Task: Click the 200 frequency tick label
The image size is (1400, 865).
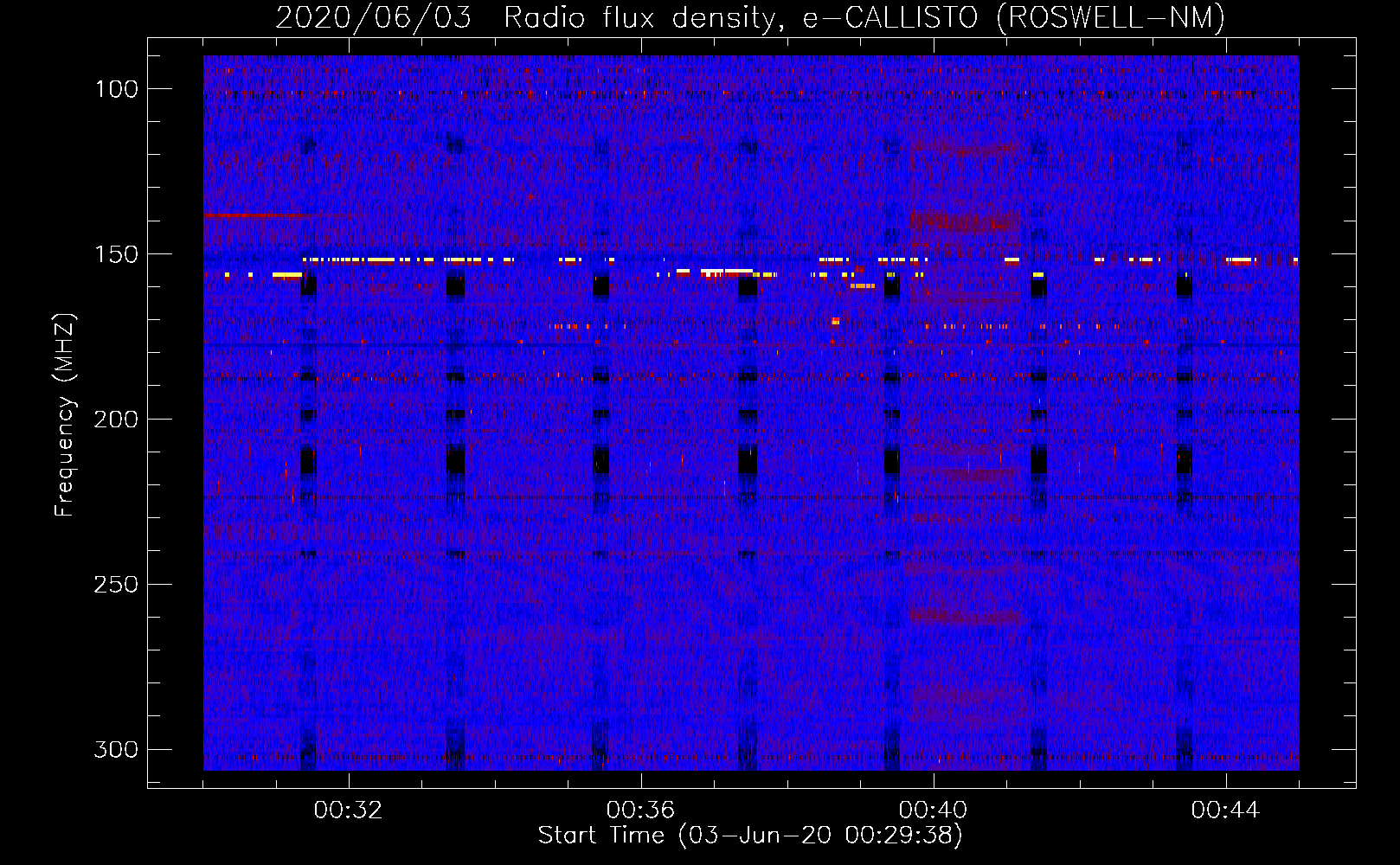Action: [x=117, y=420]
